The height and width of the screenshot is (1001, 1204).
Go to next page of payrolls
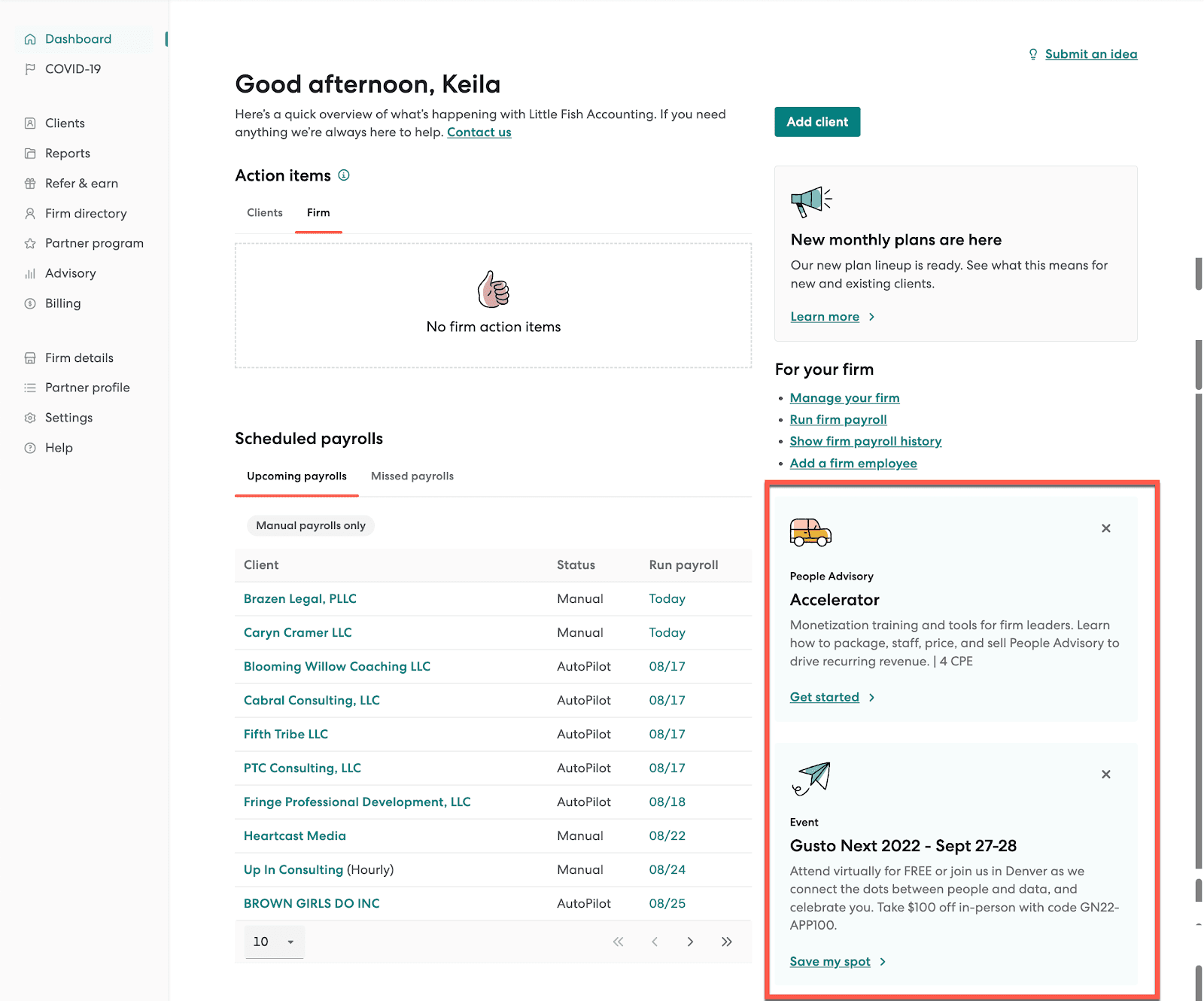(690, 942)
